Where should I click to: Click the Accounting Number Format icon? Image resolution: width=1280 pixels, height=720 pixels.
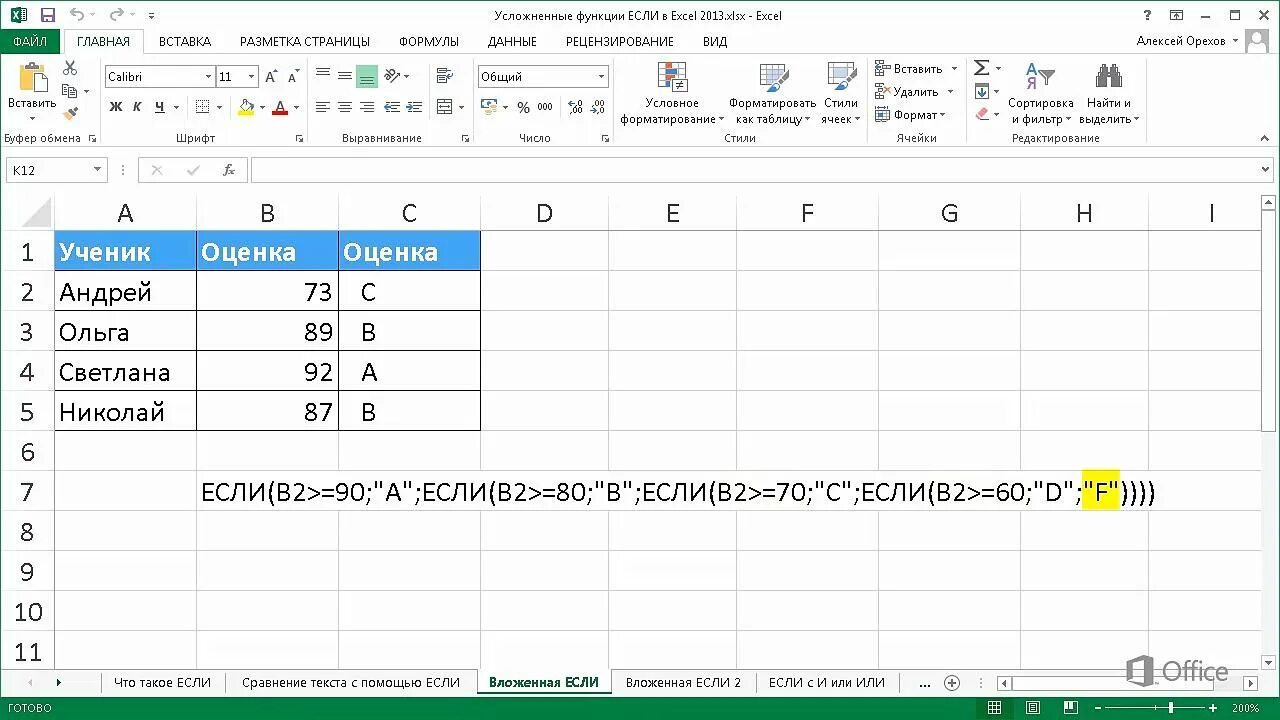point(489,107)
